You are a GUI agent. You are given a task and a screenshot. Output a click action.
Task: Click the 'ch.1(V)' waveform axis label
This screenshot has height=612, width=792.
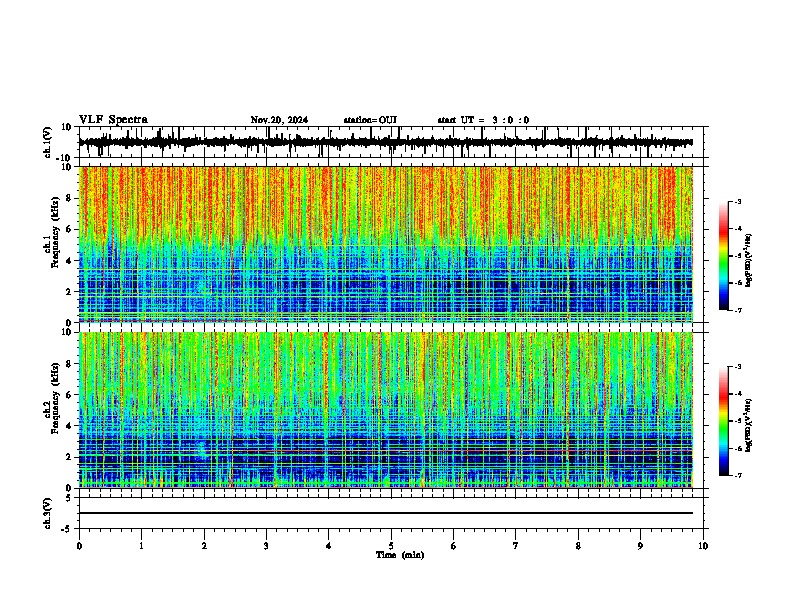click(48, 142)
